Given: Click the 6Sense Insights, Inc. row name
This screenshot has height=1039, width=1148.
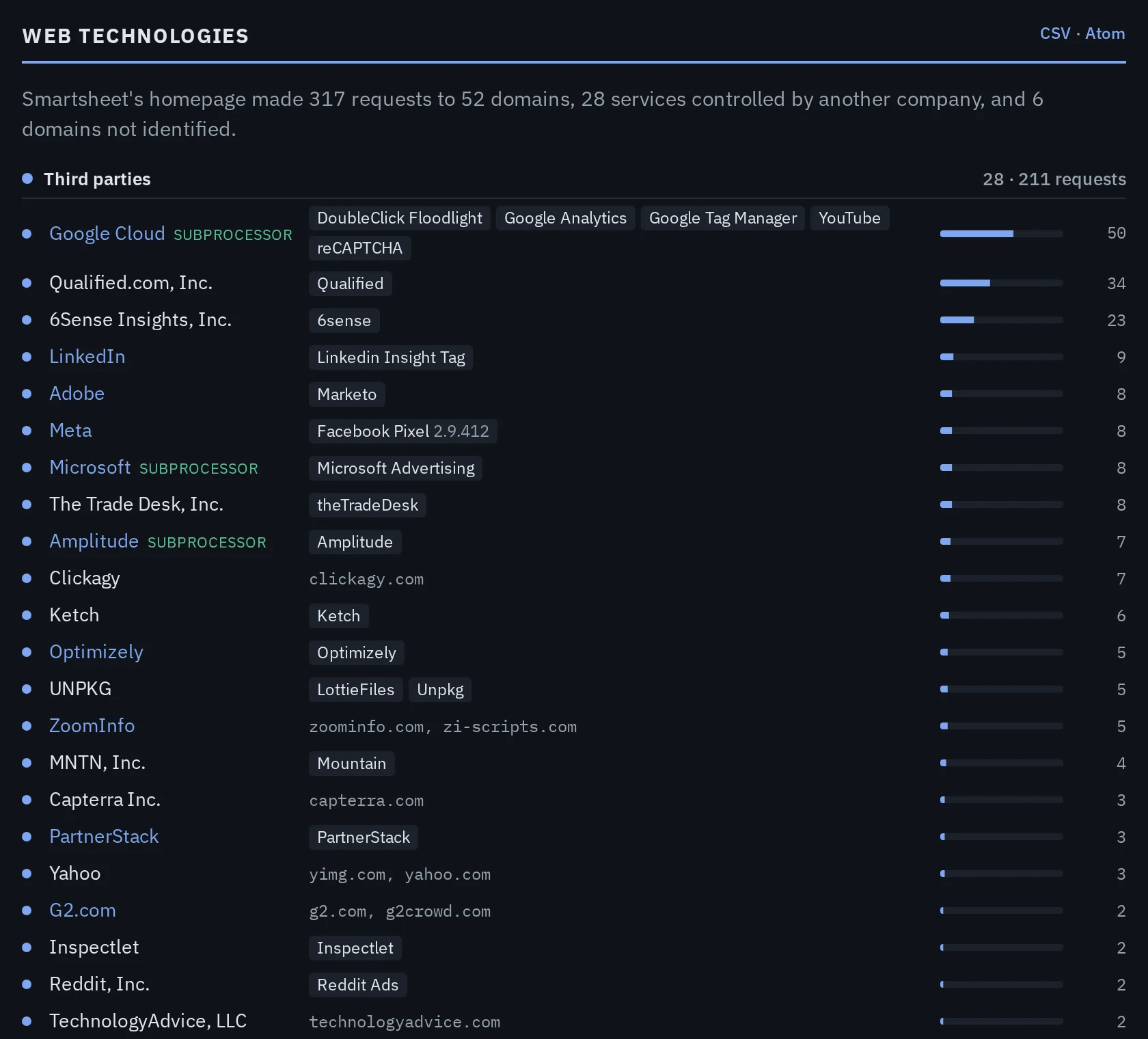Looking at the screenshot, I should tap(141, 320).
